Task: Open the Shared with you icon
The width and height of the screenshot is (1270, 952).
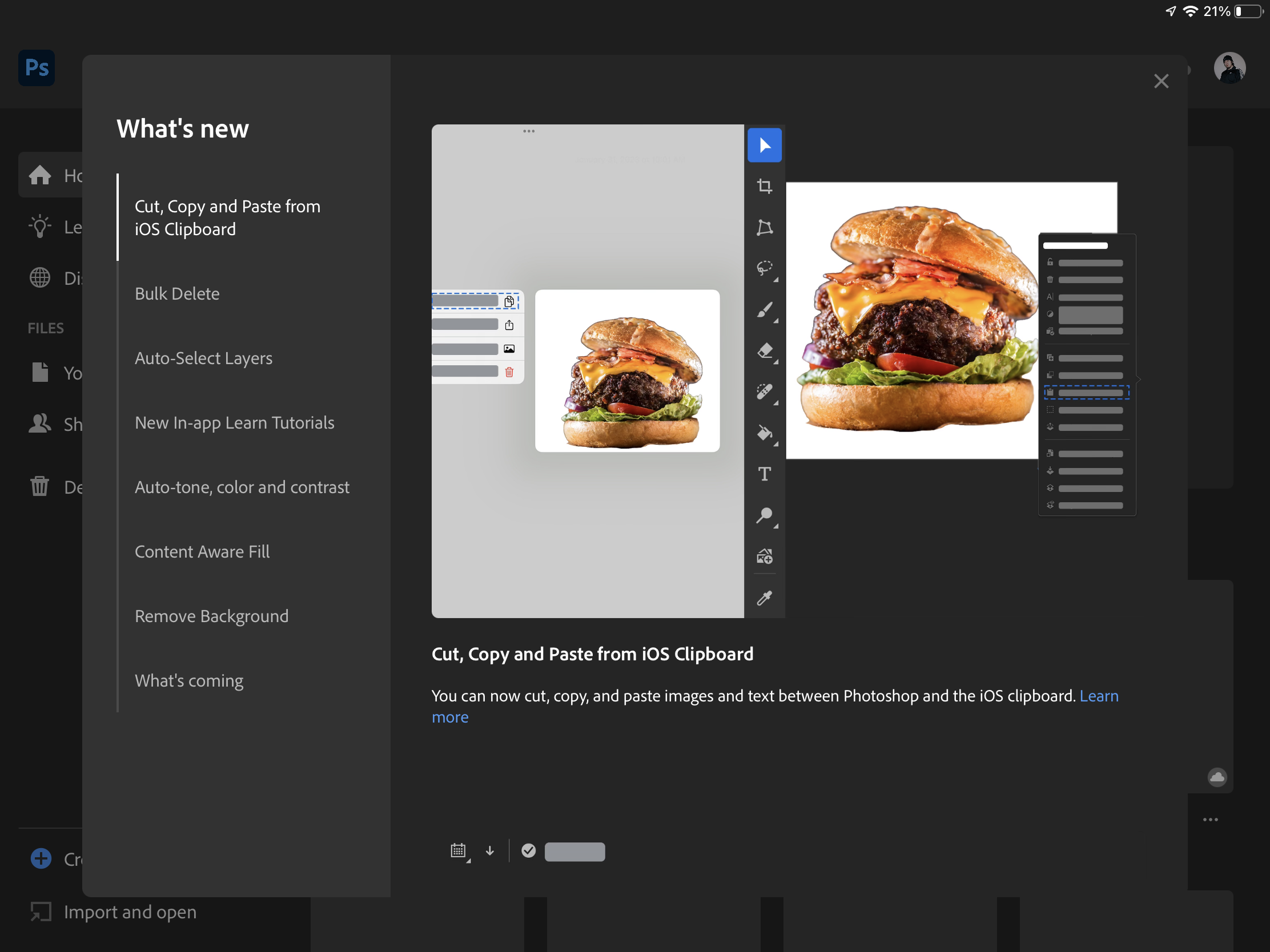Action: (x=40, y=424)
